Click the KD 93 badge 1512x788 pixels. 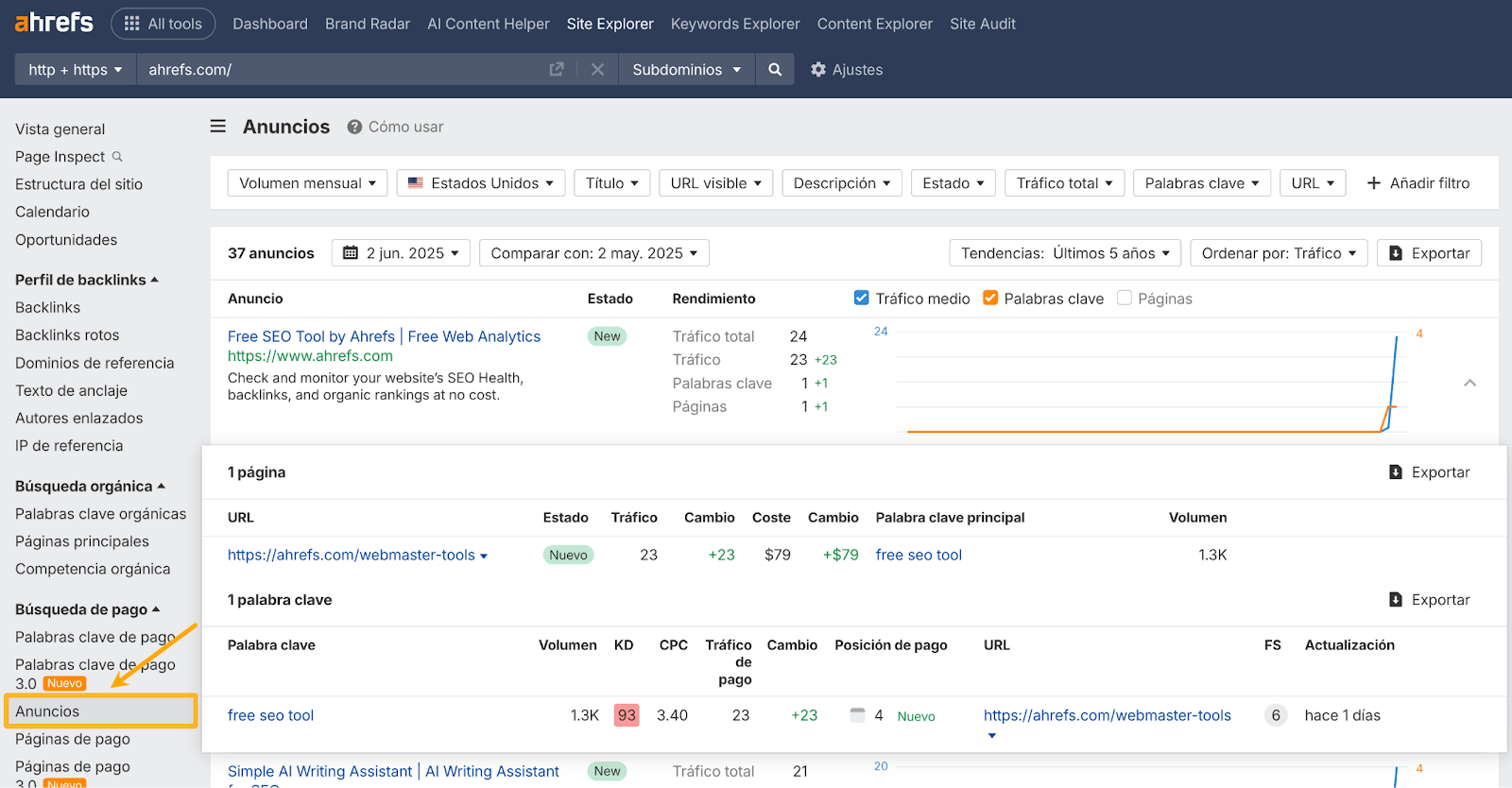click(x=627, y=715)
